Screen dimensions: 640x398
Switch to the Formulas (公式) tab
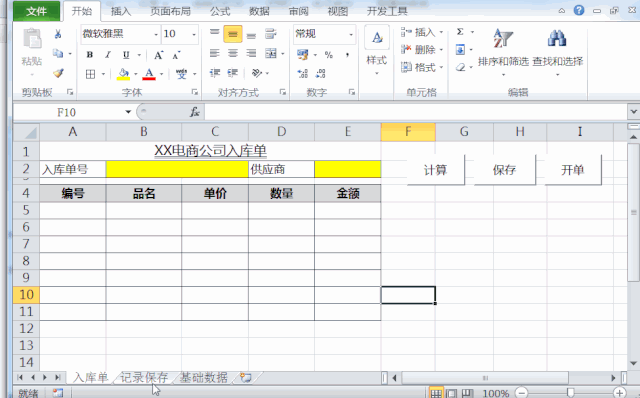click(220, 11)
